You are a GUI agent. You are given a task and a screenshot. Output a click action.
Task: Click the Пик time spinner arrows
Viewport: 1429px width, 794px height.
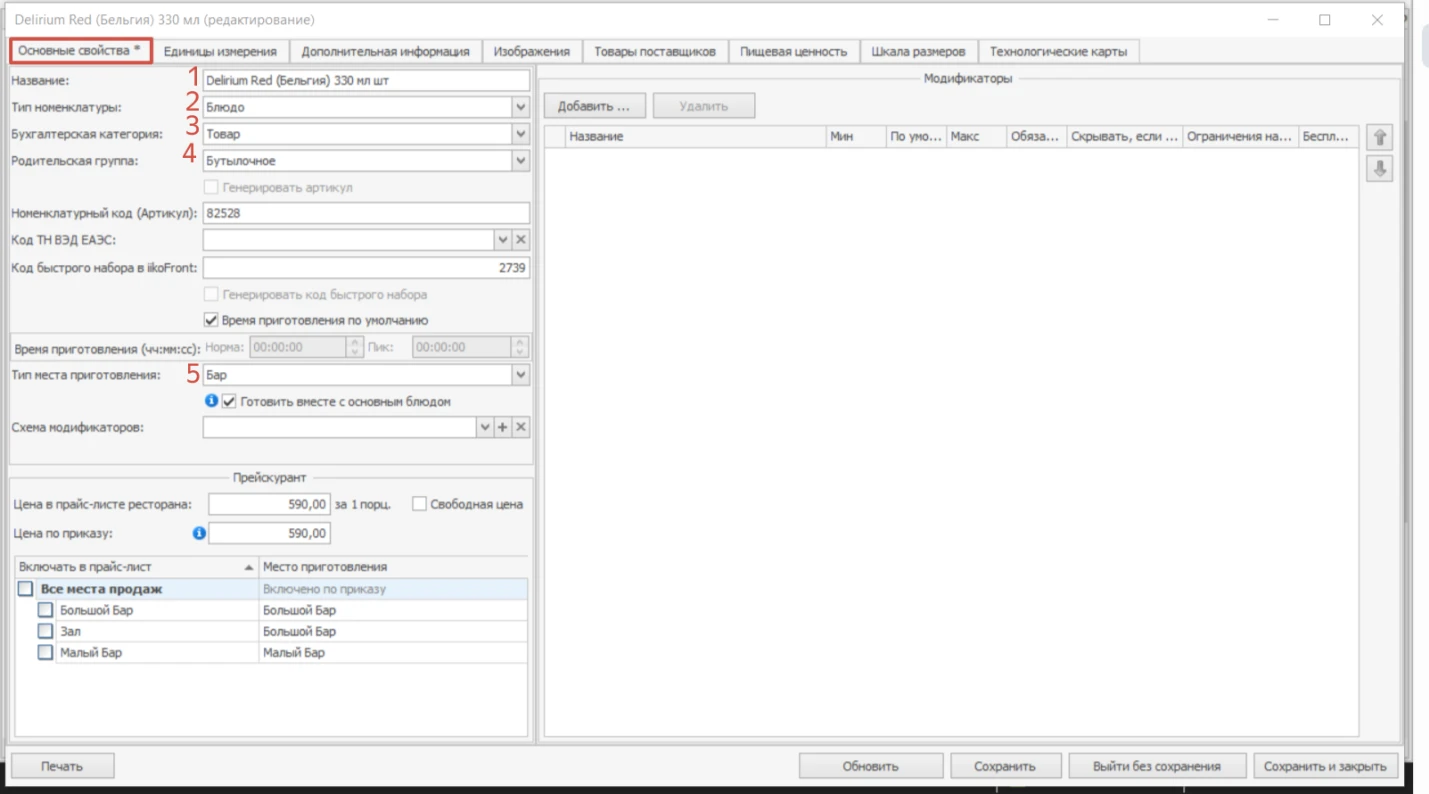[519, 347]
